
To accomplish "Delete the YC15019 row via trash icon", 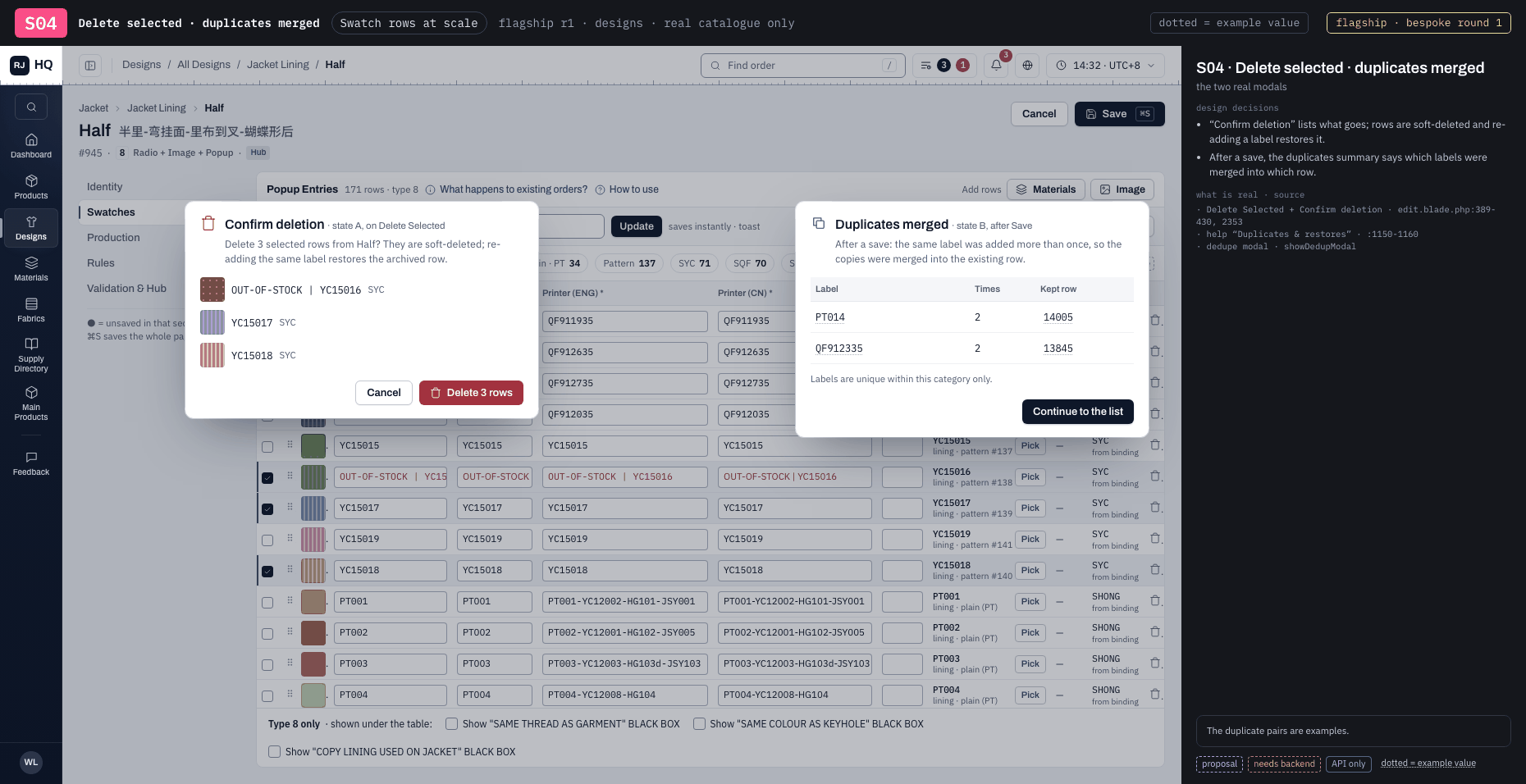I will [x=1155, y=539].
